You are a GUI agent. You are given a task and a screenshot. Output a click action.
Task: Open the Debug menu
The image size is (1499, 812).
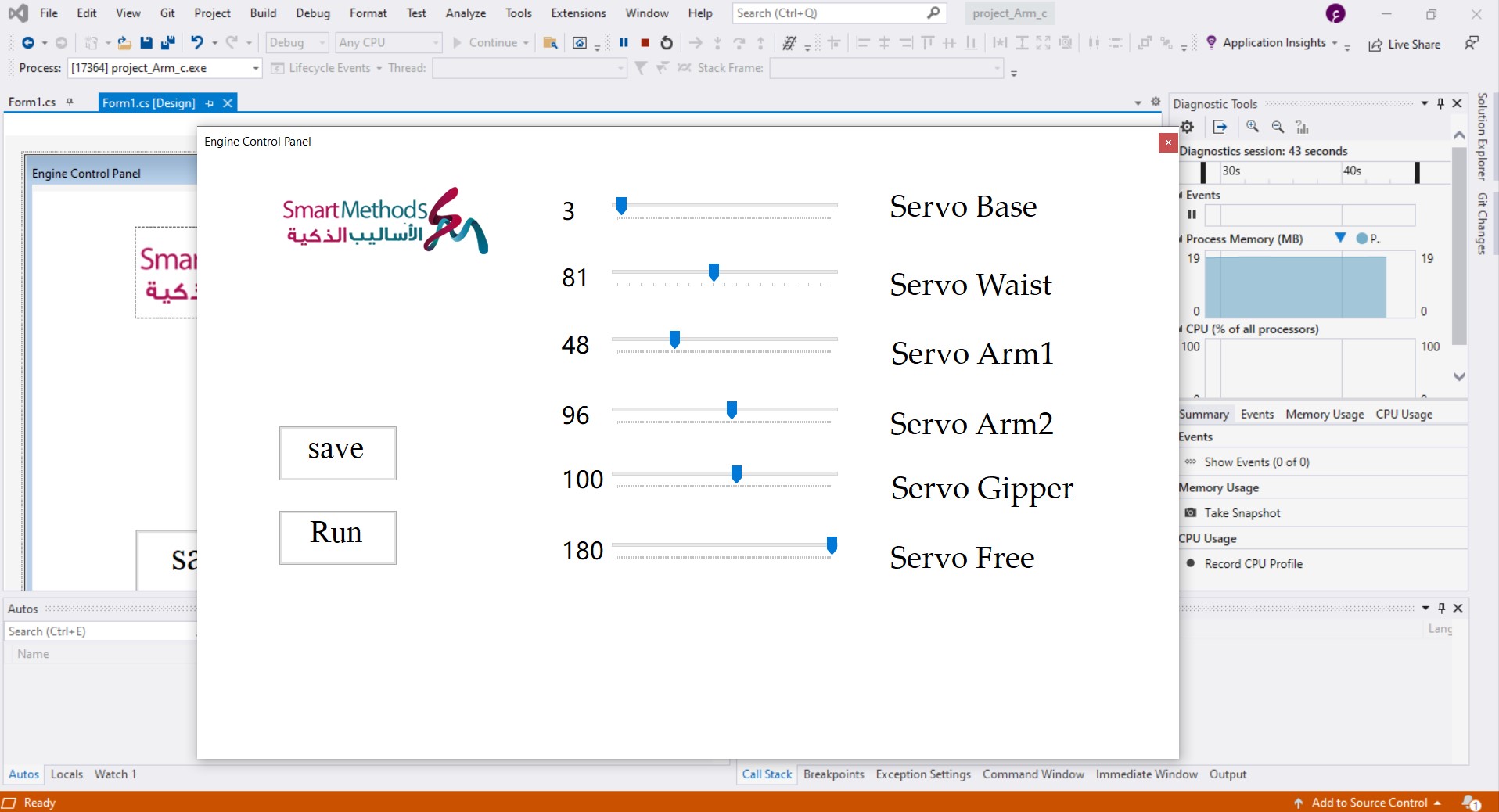[x=313, y=13]
